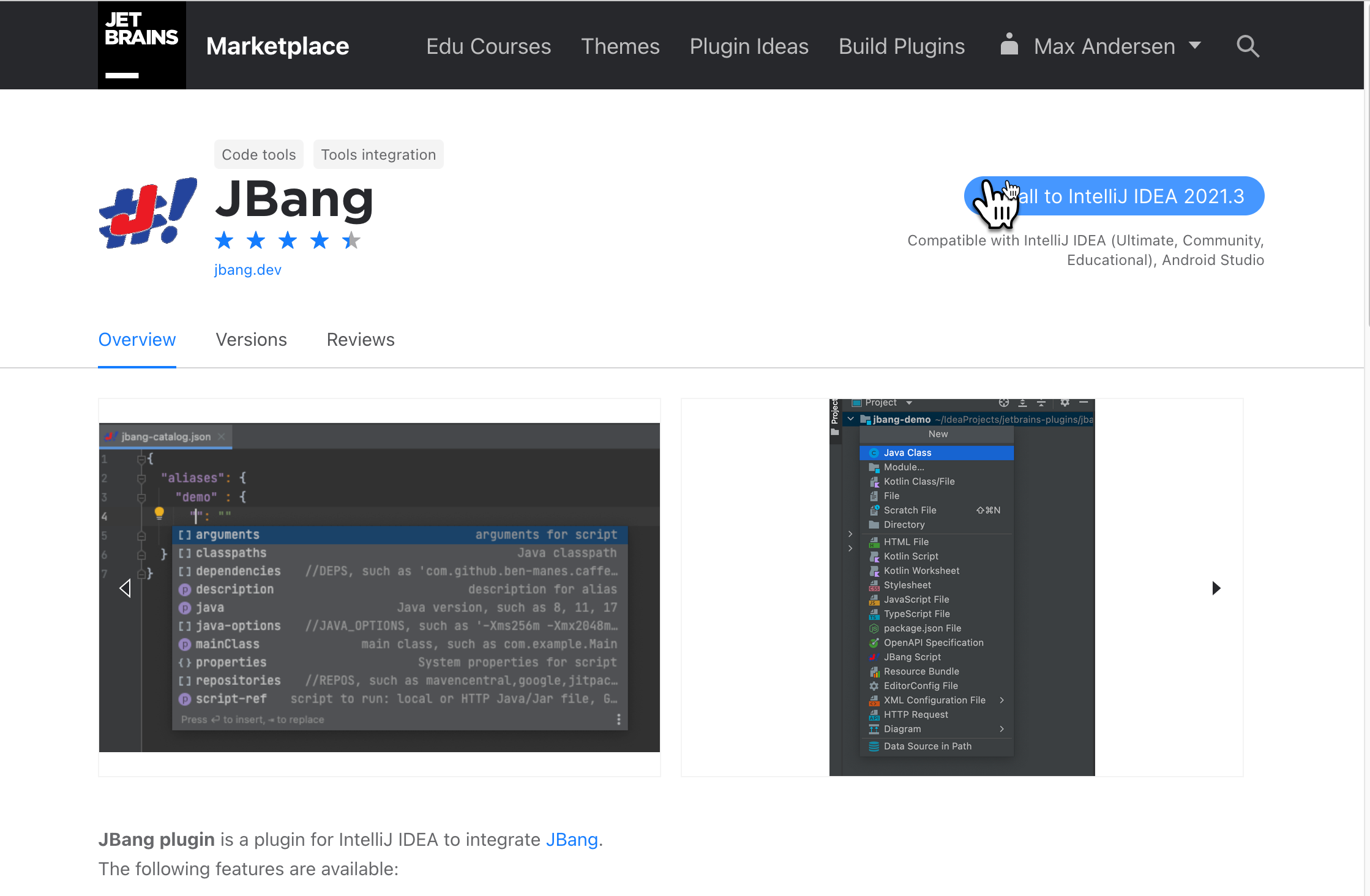The height and width of the screenshot is (896, 1370).
Task: Select description completion suggestion
Action: tap(400, 589)
